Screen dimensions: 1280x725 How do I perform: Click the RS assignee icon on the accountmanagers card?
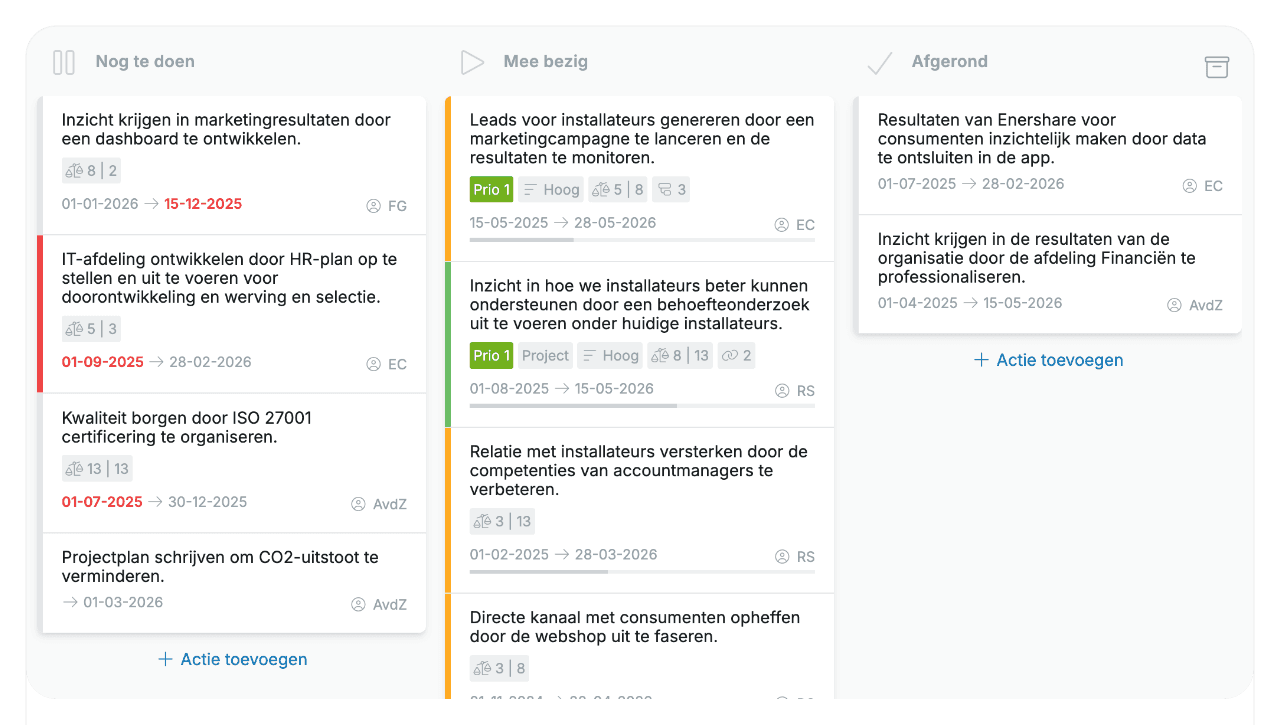click(x=782, y=557)
